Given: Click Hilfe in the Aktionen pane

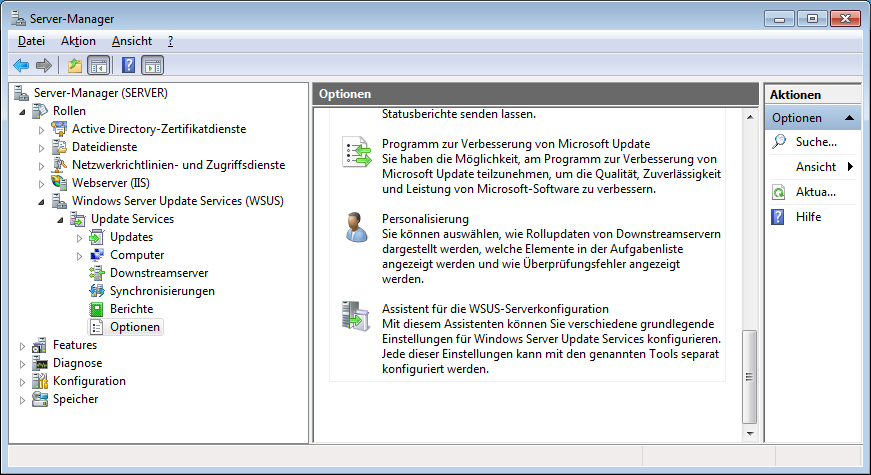Looking at the screenshot, I should 808,217.
